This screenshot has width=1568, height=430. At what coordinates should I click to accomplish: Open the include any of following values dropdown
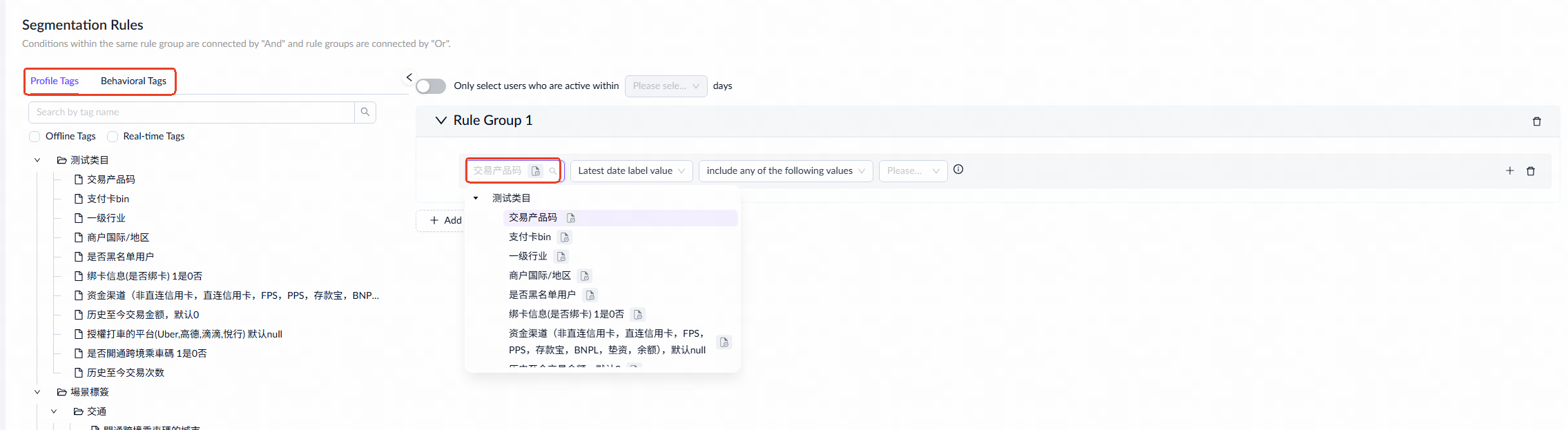pyautogui.click(x=785, y=171)
